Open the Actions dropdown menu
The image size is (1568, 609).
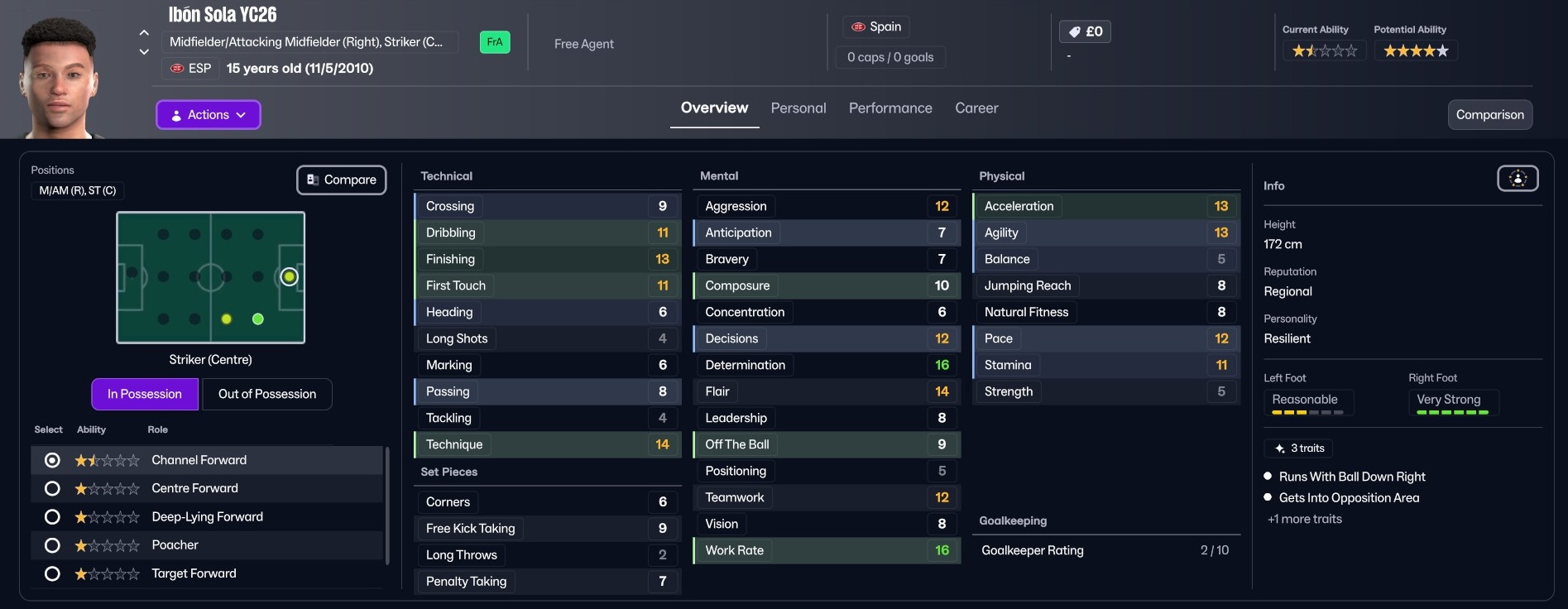[209, 115]
